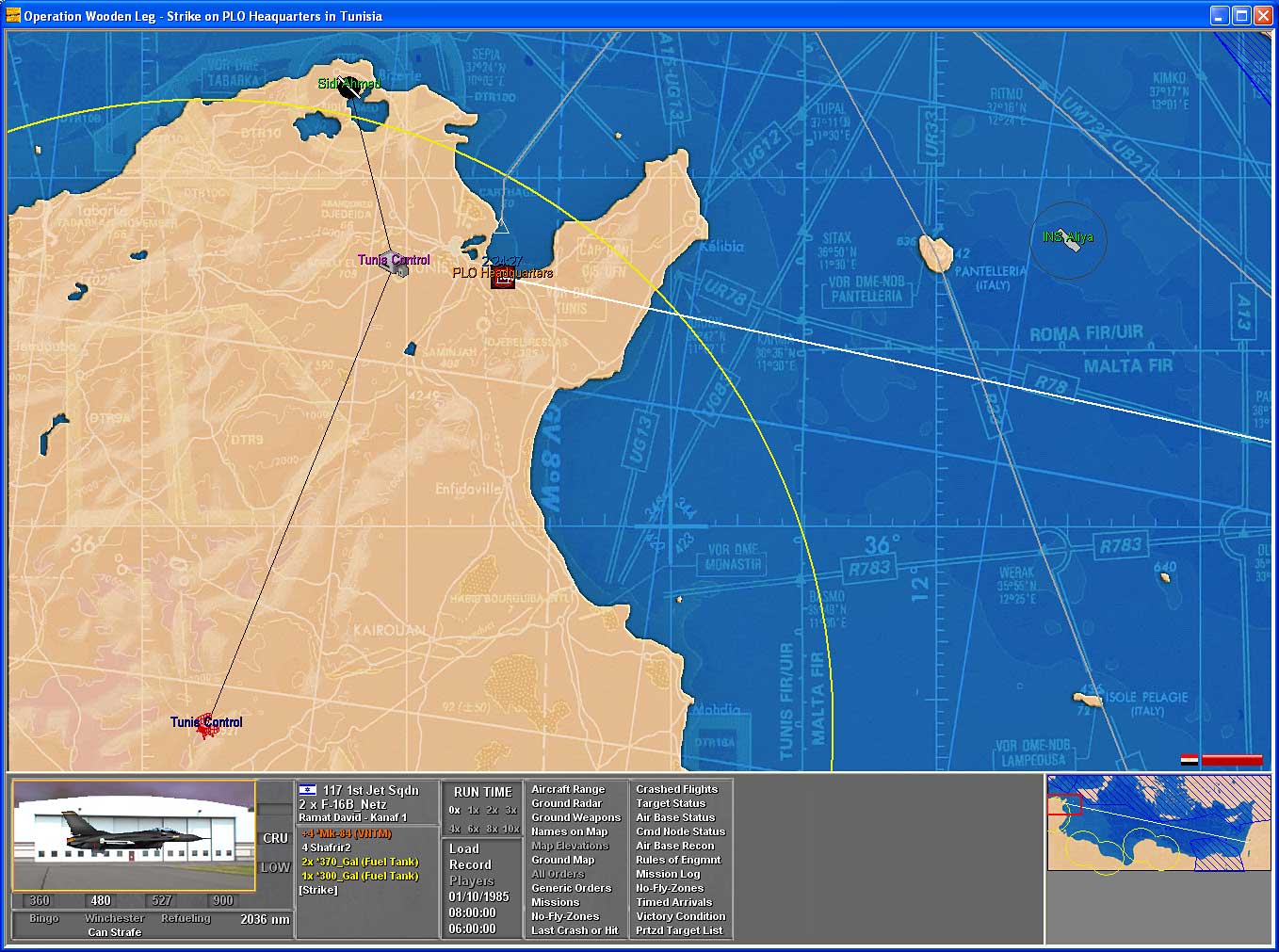This screenshot has width=1279, height=952.
Task: Select the Mk-84 weapon loadout line
Action: coord(347,833)
